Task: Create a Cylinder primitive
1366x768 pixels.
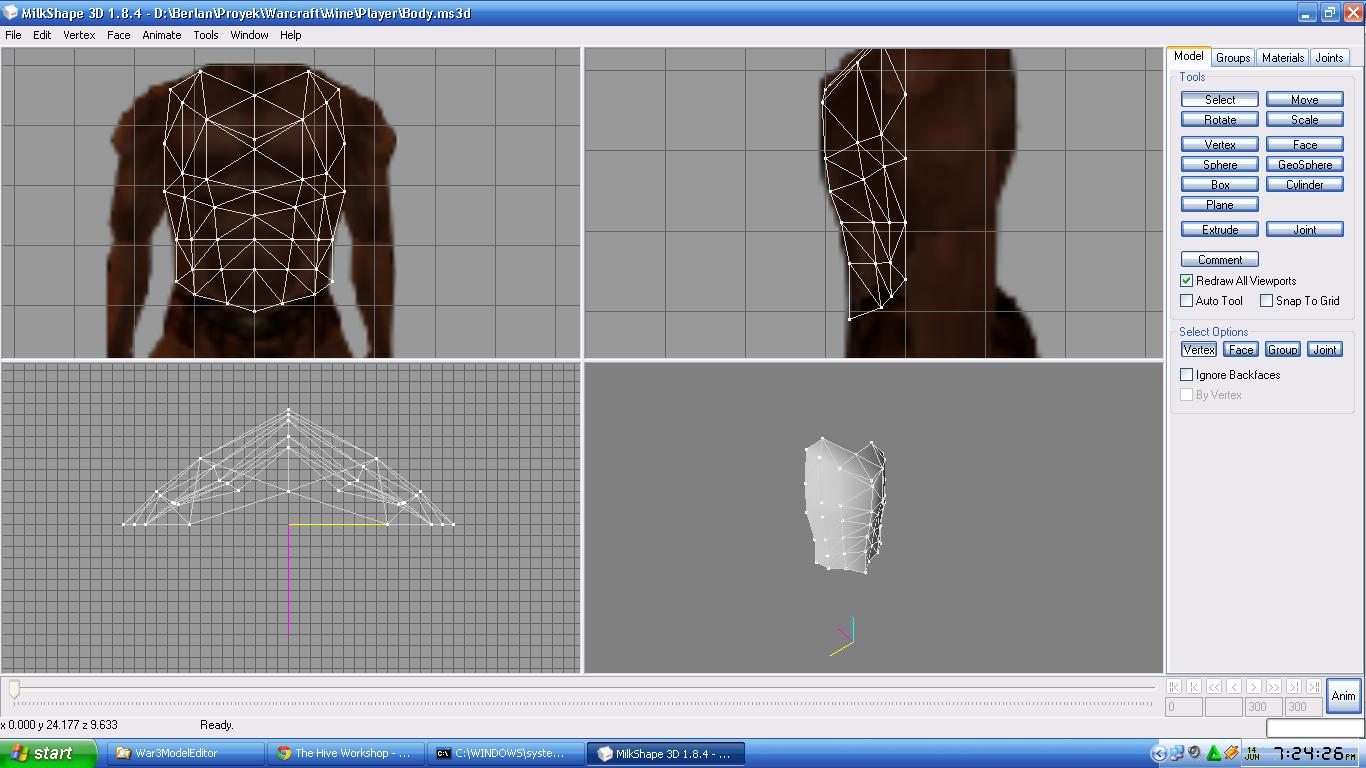Action: click(1304, 185)
